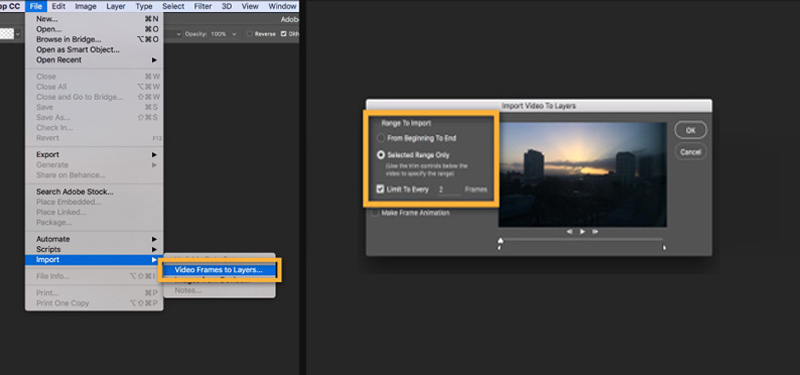Screen dimensions: 800x375
Task: Open the 3D menu
Action: pos(227,6)
